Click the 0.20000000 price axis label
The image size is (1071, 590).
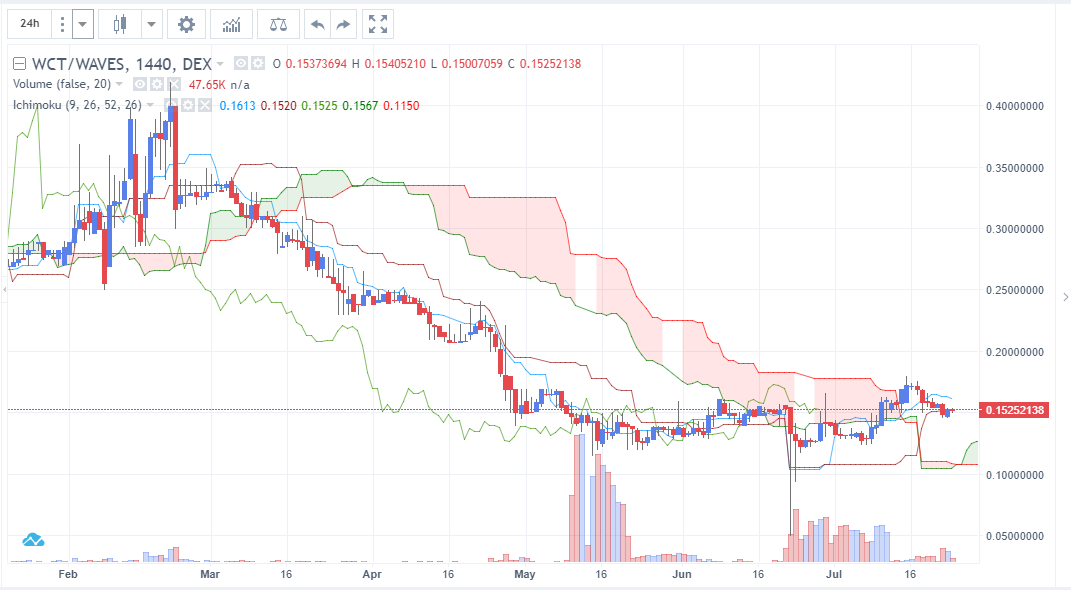1014,352
